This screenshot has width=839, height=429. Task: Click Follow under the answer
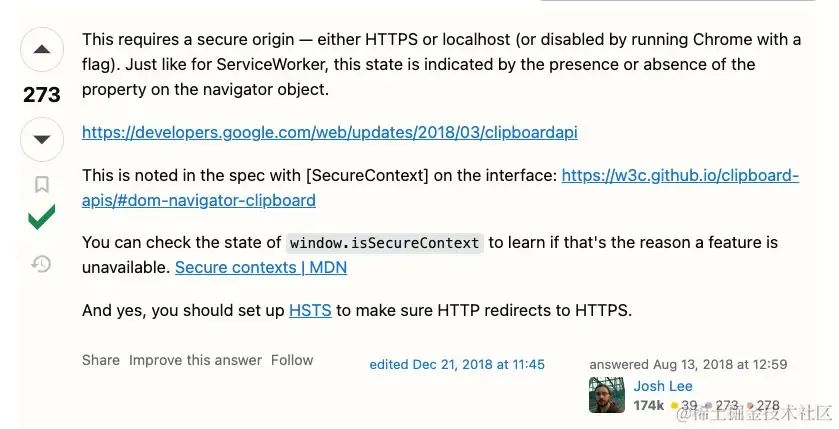tap(292, 360)
